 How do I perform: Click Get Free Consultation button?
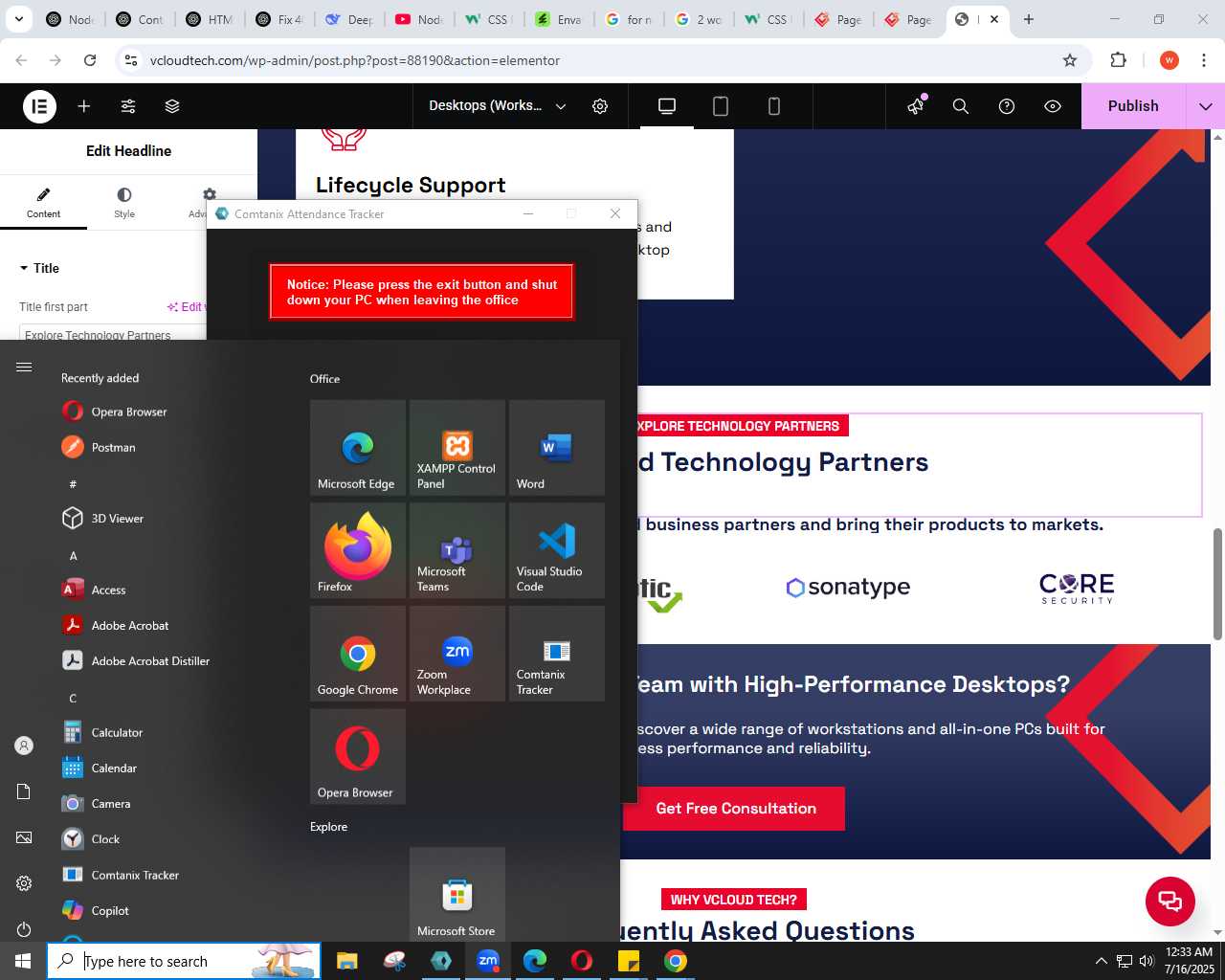pos(735,809)
